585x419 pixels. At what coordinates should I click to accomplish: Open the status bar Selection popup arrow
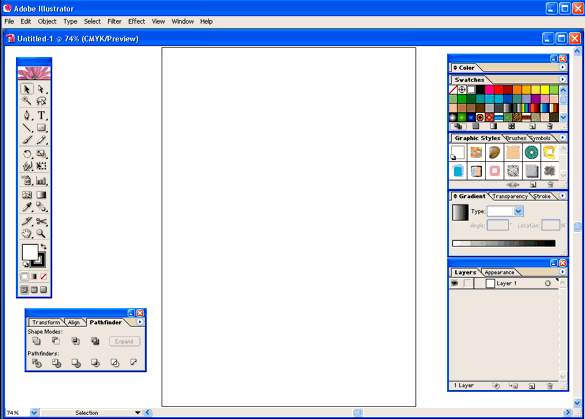(137, 412)
